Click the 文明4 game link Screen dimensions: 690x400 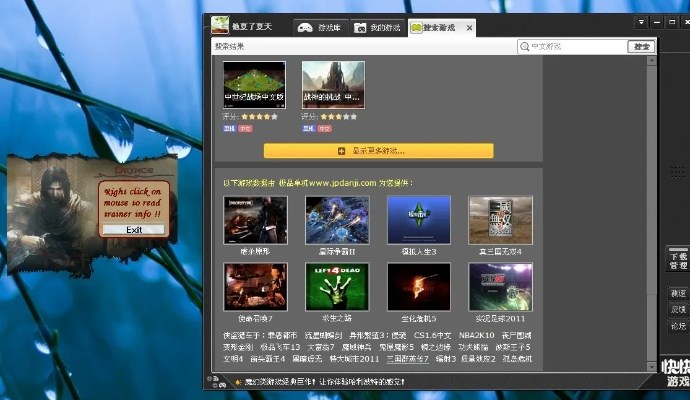pos(233,359)
